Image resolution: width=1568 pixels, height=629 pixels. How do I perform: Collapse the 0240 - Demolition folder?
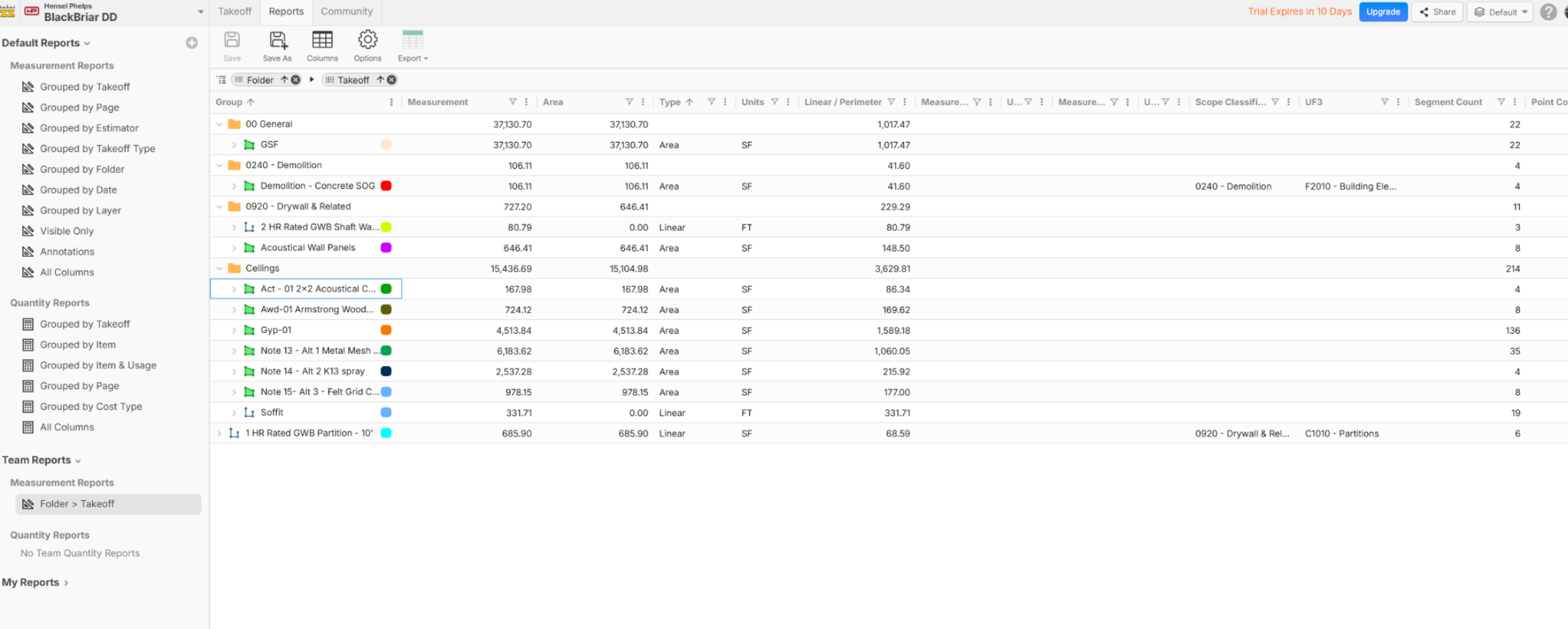coord(220,166)
